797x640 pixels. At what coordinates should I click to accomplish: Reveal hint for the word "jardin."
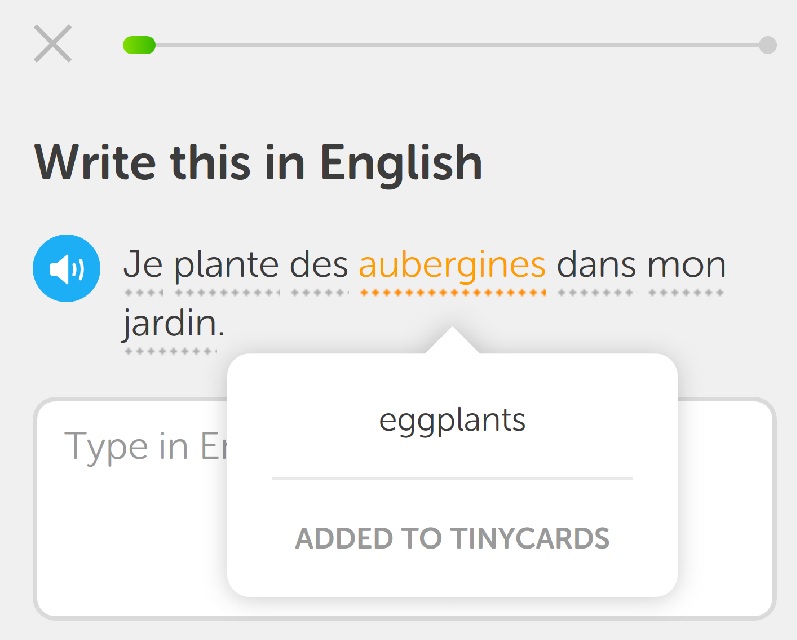click(x=173, y=323)
